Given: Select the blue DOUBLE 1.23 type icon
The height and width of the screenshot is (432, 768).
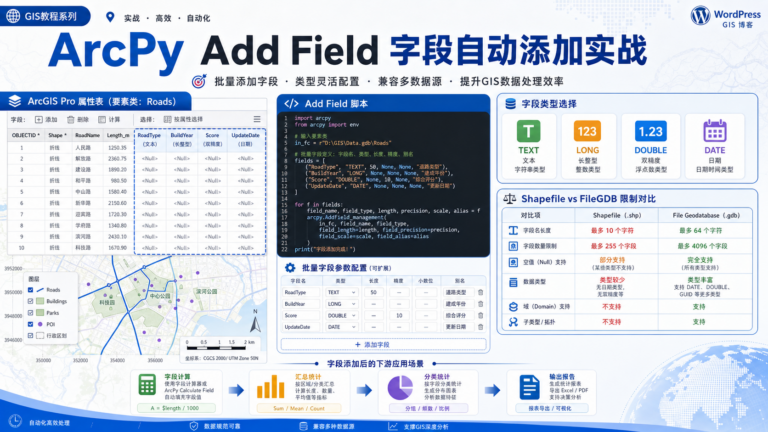Looking at the screenshot, I should [650, 131].
